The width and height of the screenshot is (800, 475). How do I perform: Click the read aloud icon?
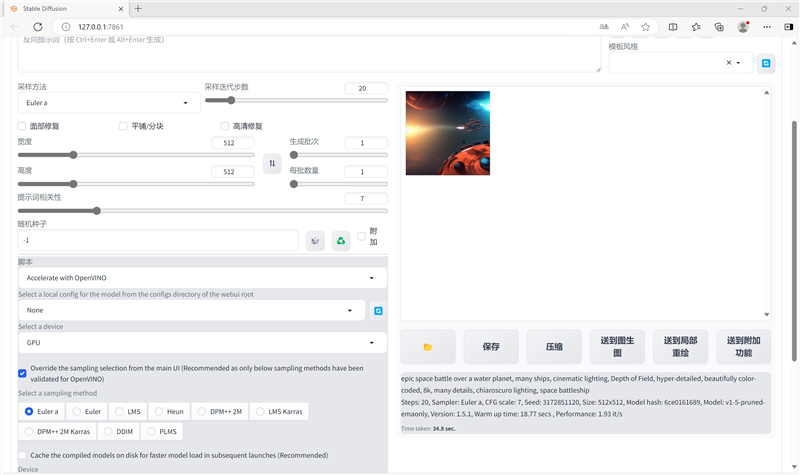[x=624, y=27]
